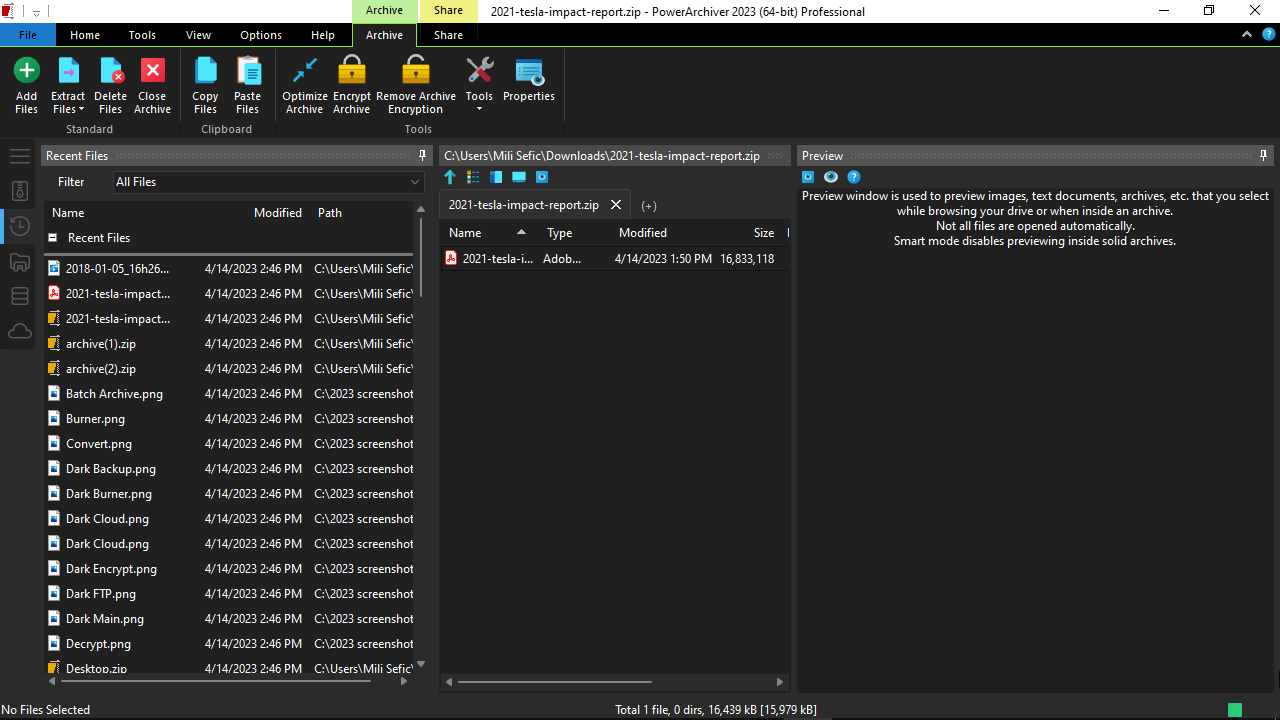Image resolution: width=1280 pixels, height=720 pixels.
Task: Click the up-one-level navigation arrow
Action: [450, 177]
